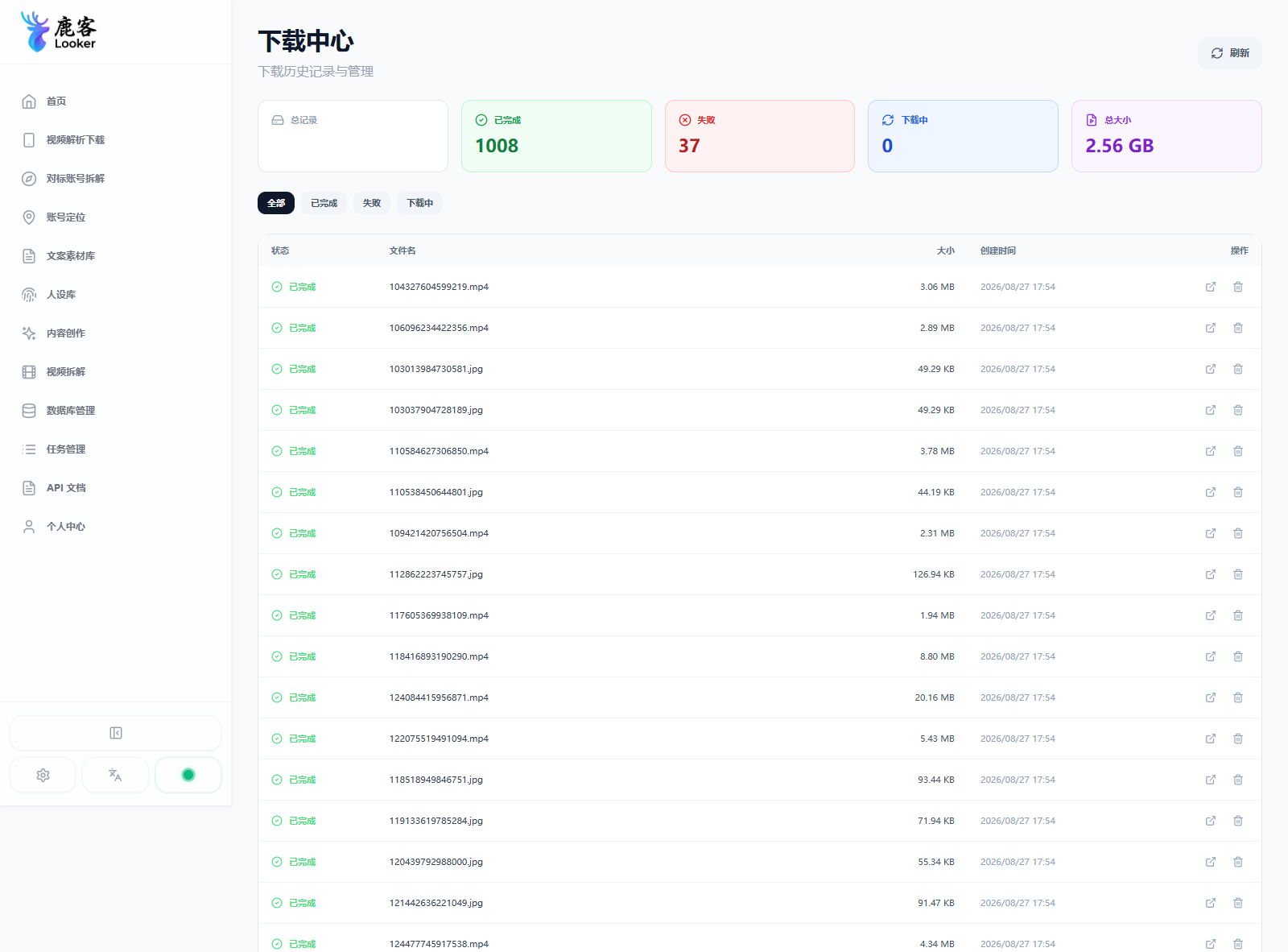Image resolution: width=1288 pixels, height=952 pixels.
Task: Filter downloads by 已完成 tab
Action: pos(324,203)
